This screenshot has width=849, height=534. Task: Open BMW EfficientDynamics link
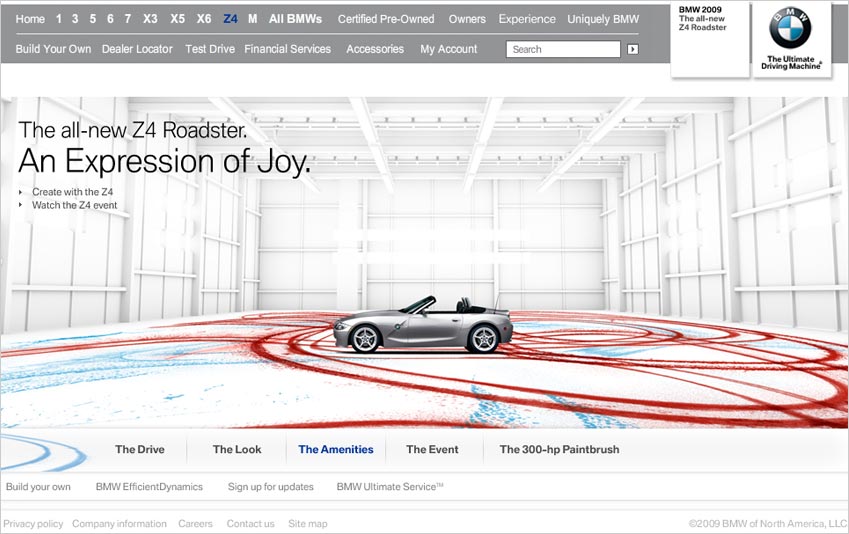[x=149, y=486]
